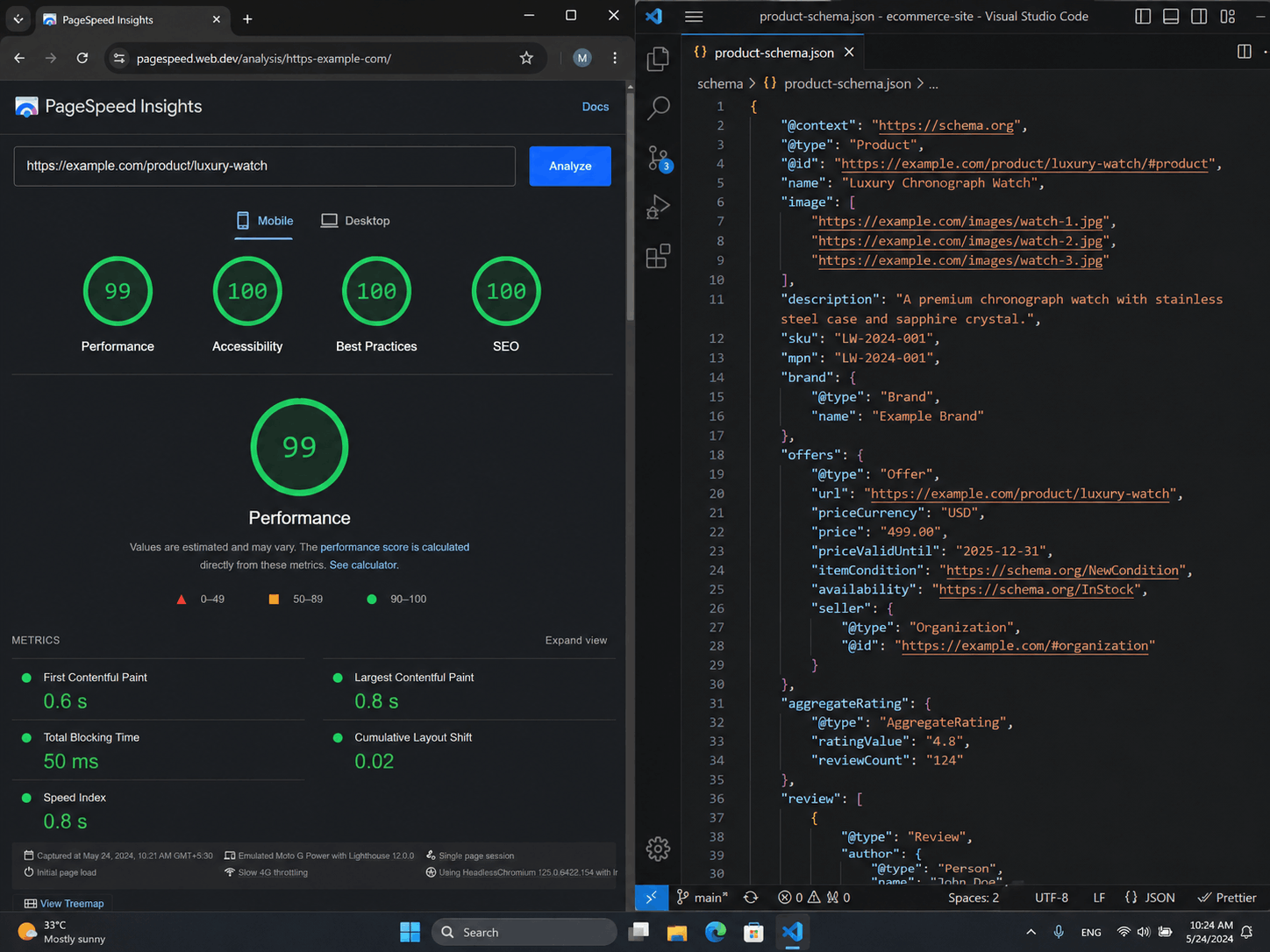The image size is (1270, 952).
Task: Open the View Treemap link
Action: (64, 904)
